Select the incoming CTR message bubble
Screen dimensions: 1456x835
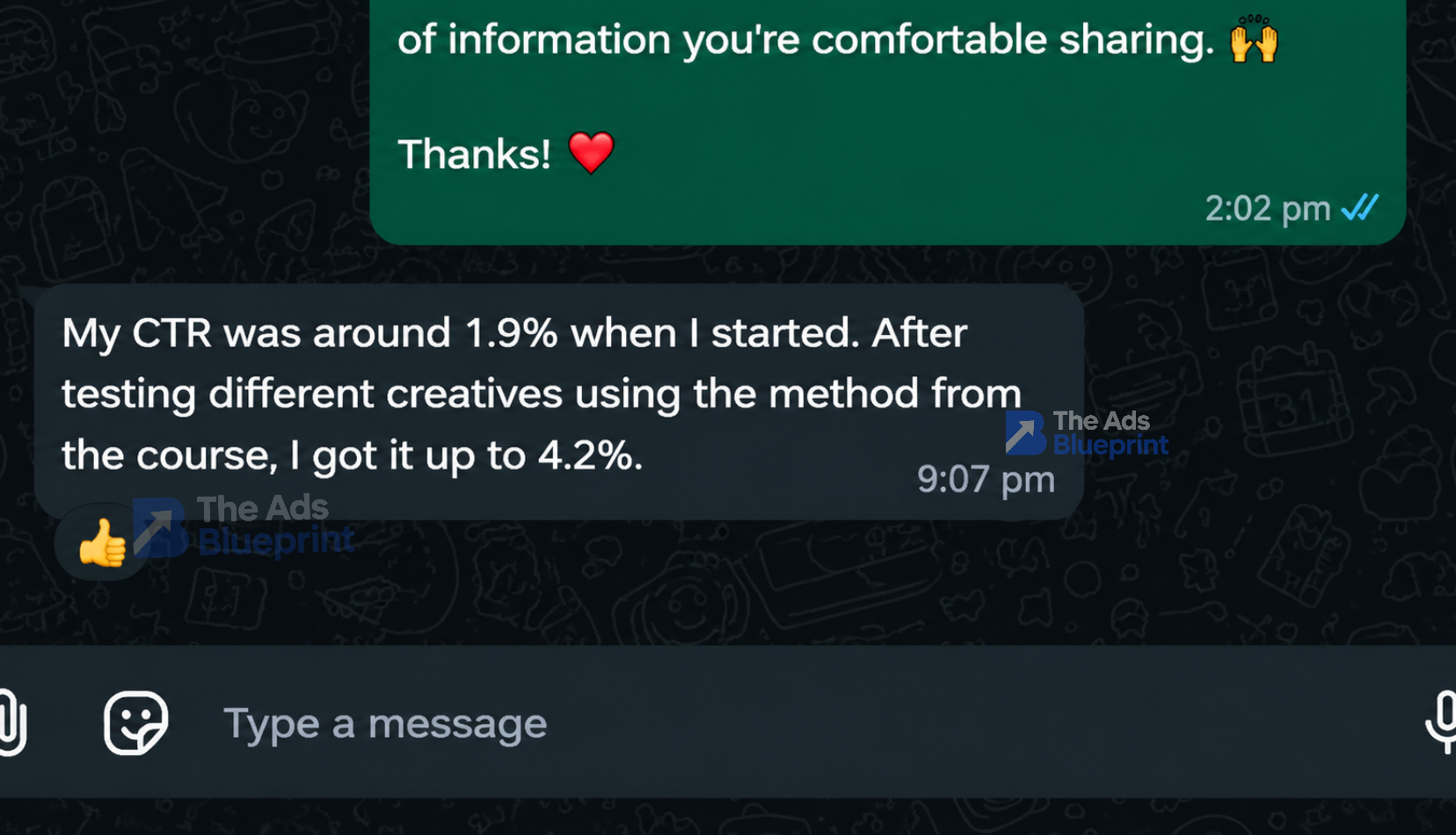click(x=558, y=402)
